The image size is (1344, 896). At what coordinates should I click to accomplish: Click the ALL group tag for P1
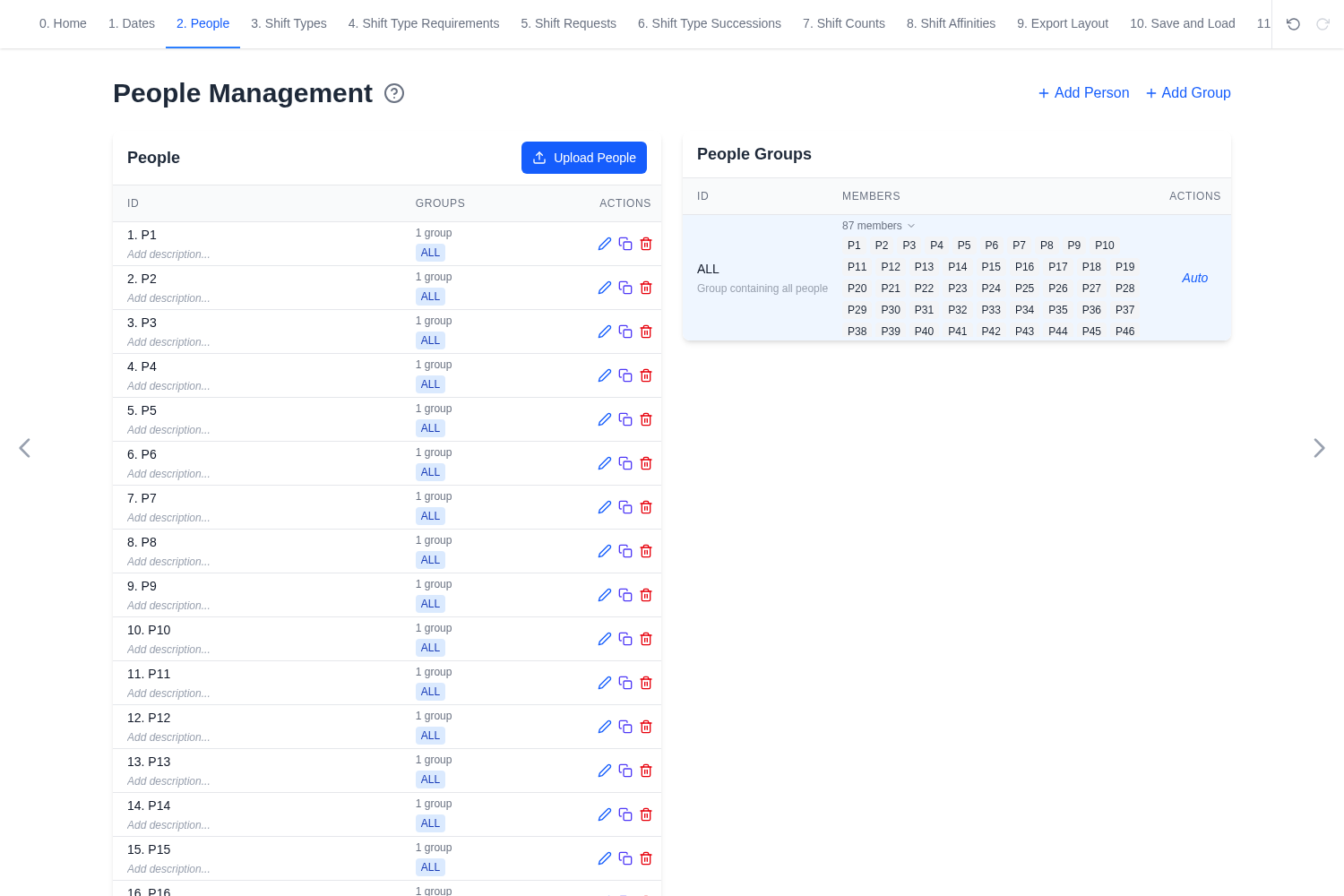tap(431, 253)
